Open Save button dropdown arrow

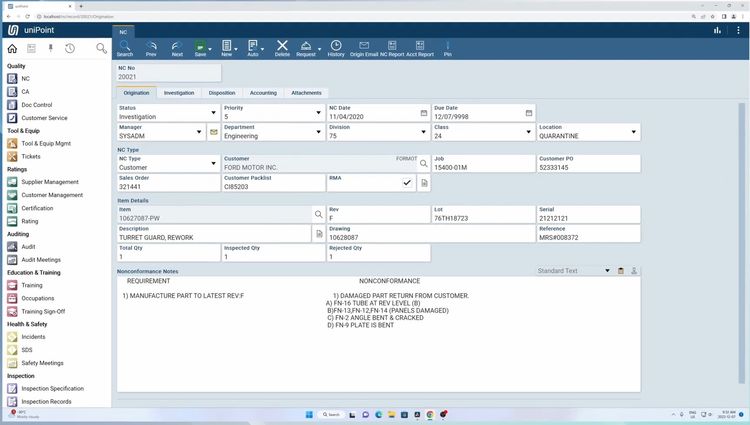click(x=210, y=49)
